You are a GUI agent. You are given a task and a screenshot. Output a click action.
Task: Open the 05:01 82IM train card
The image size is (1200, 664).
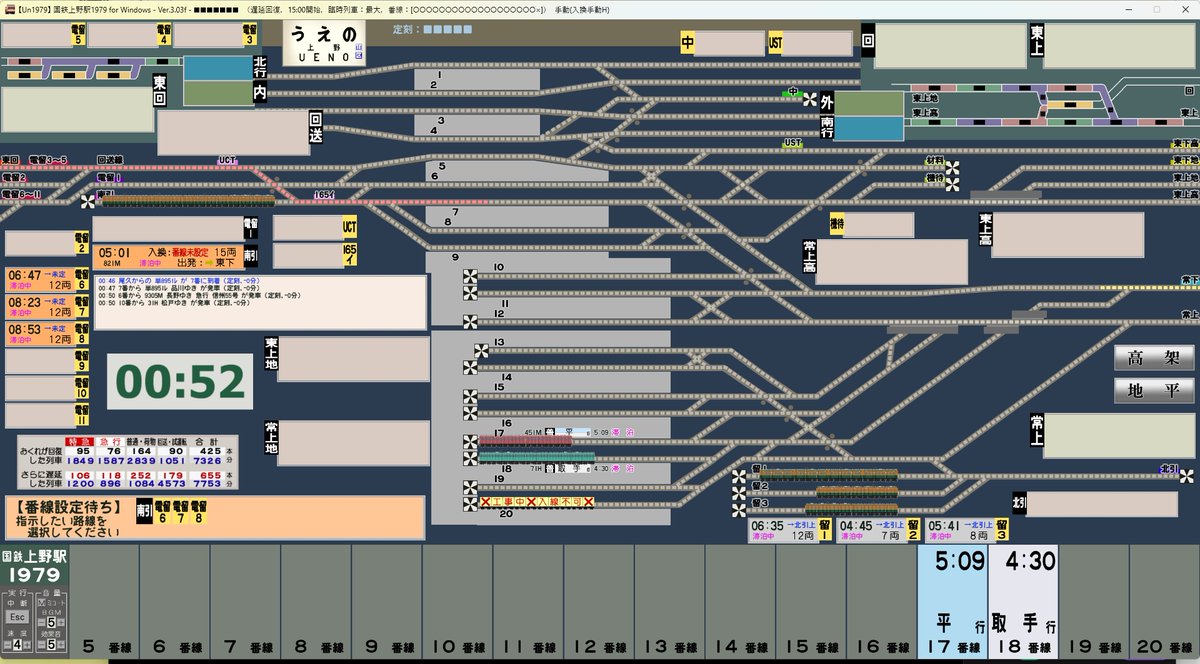click(175, 257)
